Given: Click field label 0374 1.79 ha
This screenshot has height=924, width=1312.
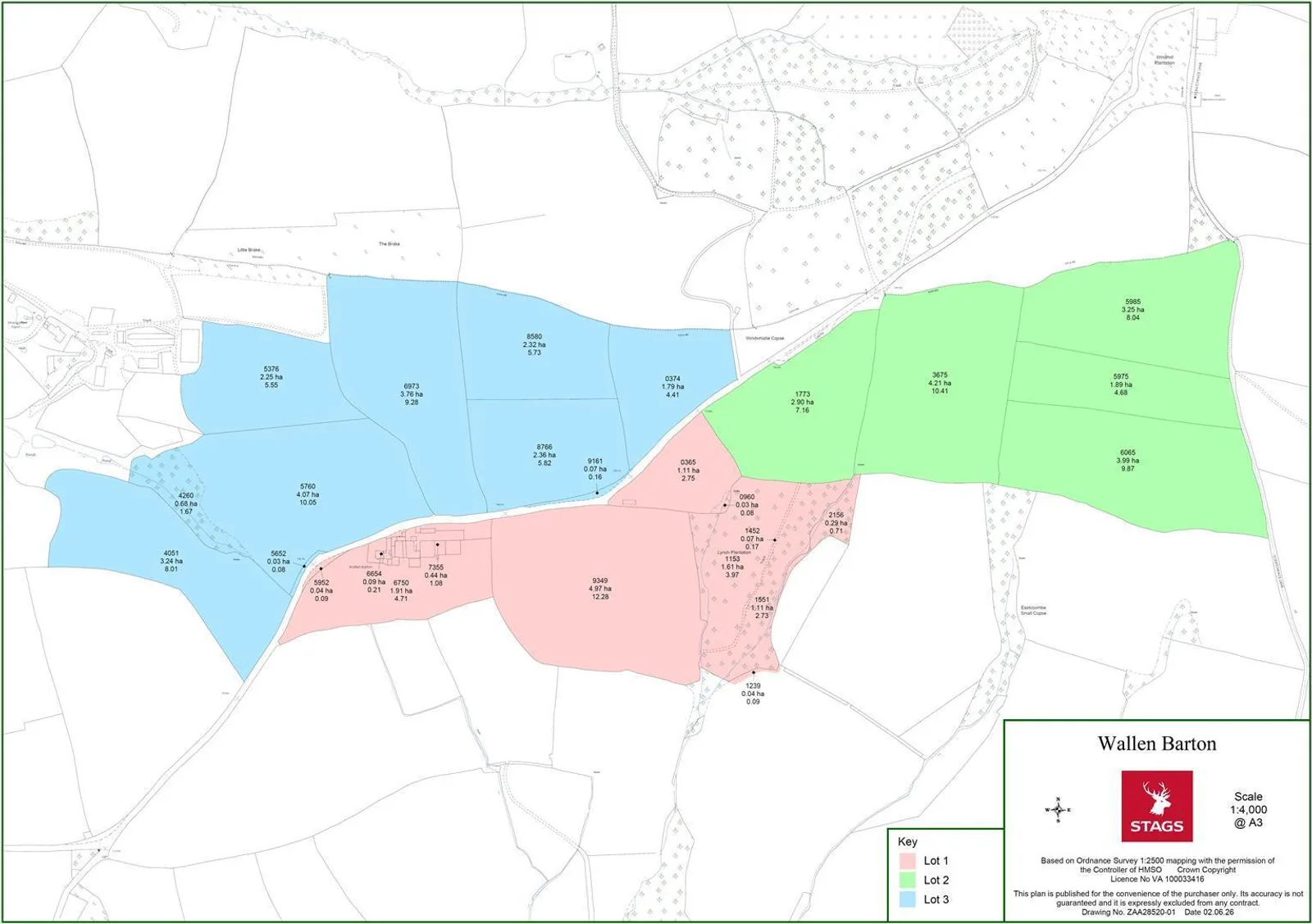Looking at the screenshot, I should pyautogui.click(x=672, y=387).
